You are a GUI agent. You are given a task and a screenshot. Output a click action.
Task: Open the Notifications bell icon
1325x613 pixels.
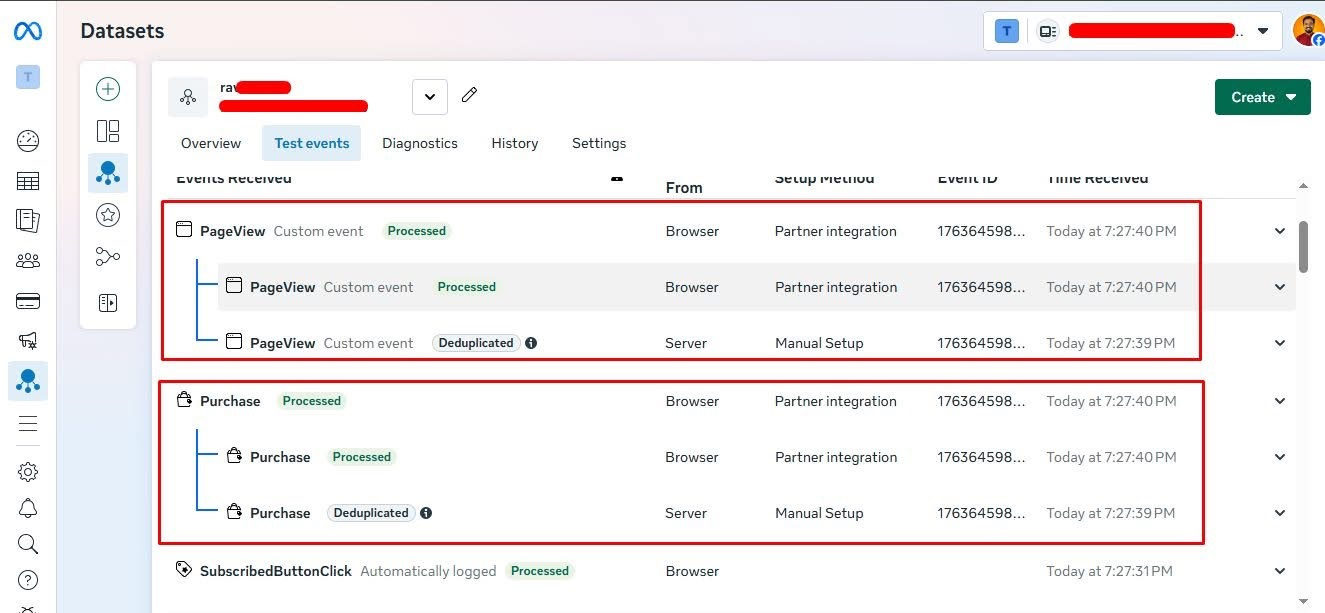click(x=28, y=508)
